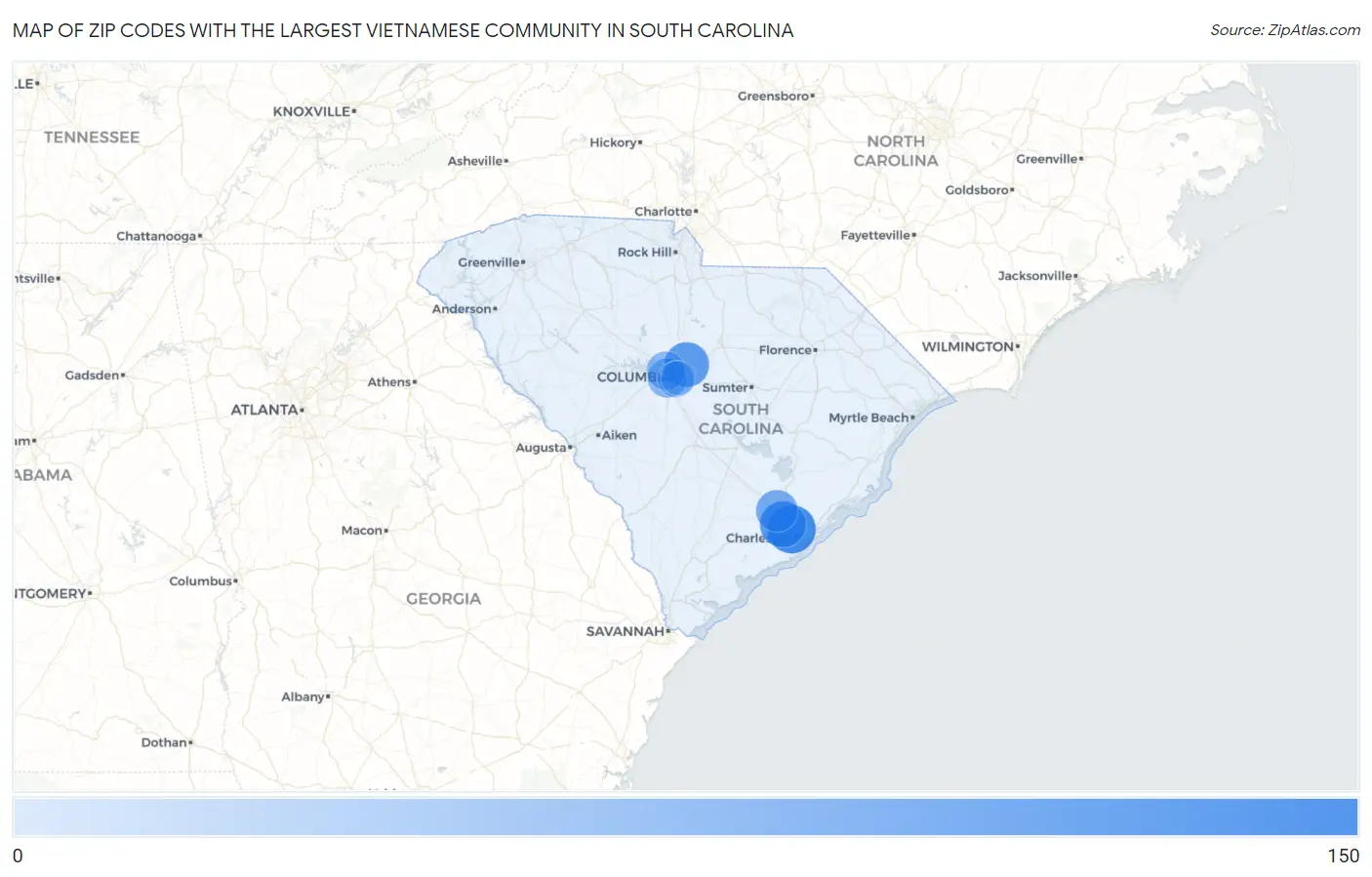This screenshot has width=1372, height=877.
Task: Click the Athens city label
Action: (x=389, y=382)
